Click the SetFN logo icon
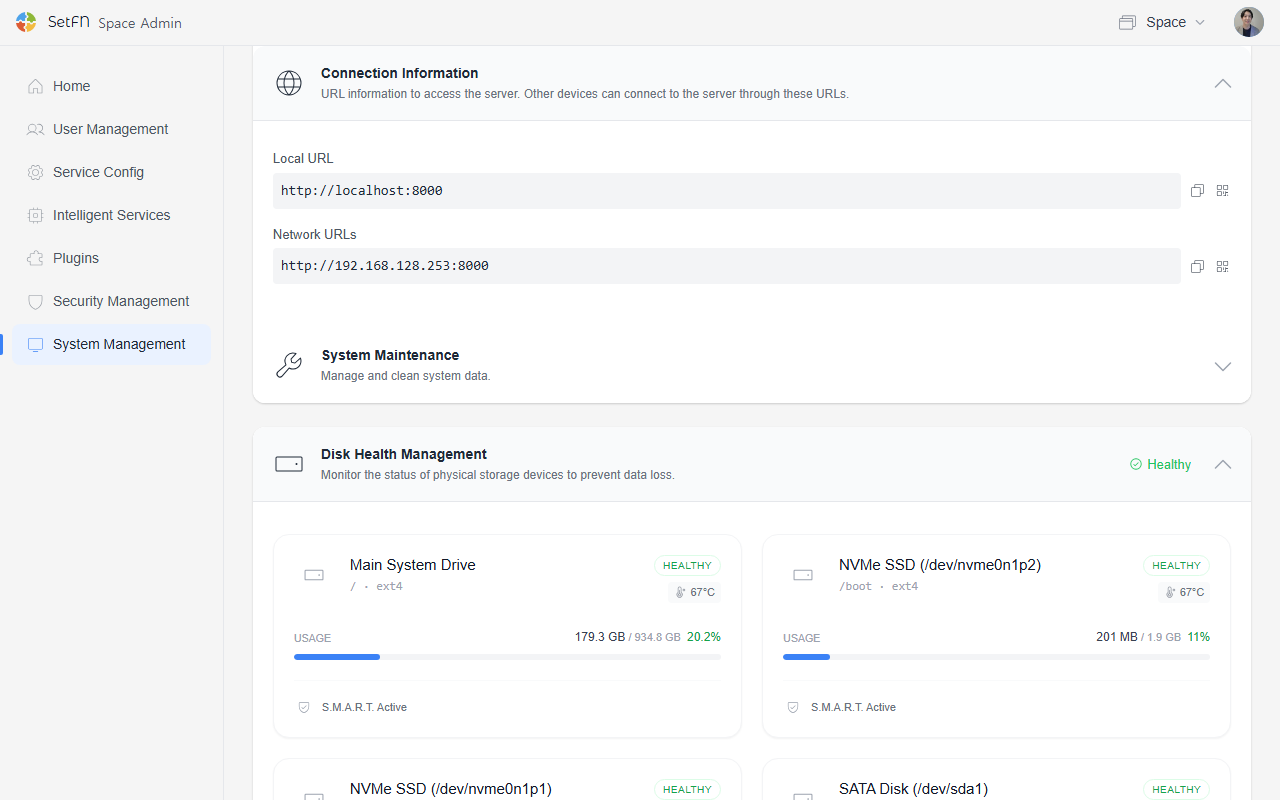 [x=26, y=22]
